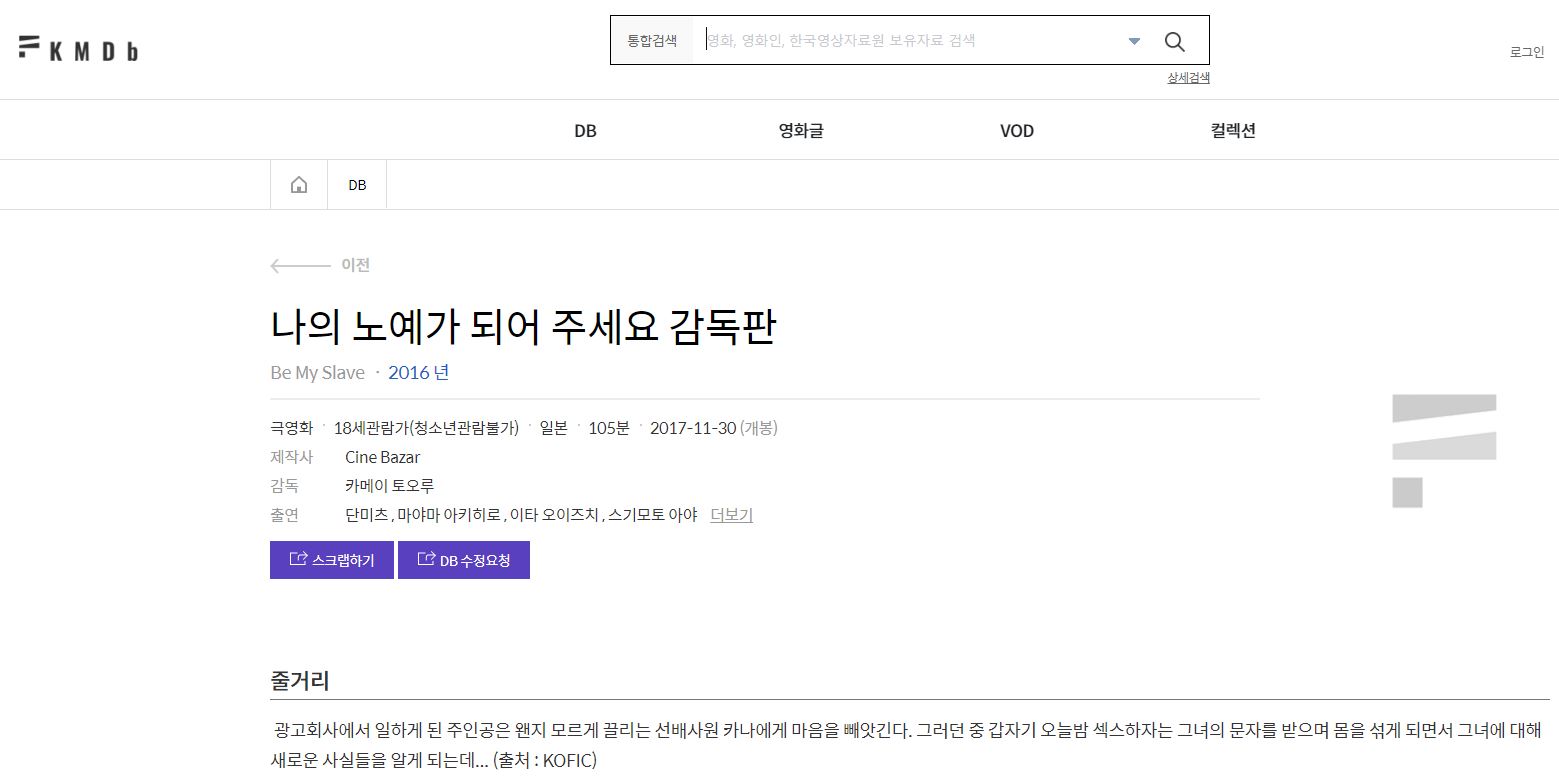Click the magnifying glass search icon
The height and width of the screenshot is (780, 1559).
tap(1174, 41)
